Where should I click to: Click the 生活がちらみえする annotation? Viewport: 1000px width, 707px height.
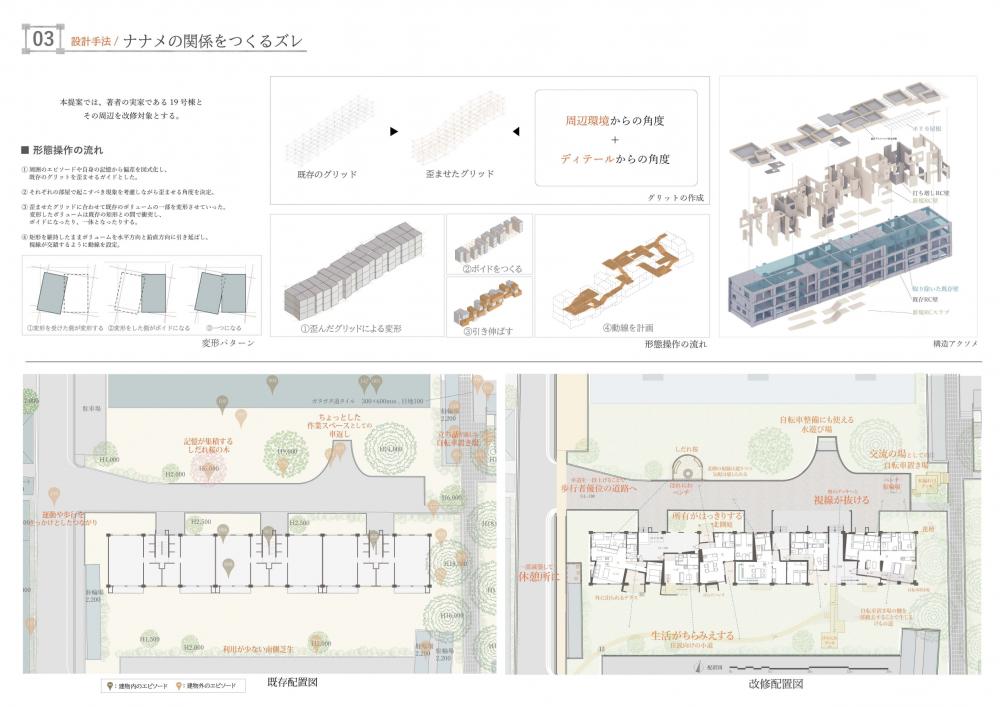692,634
